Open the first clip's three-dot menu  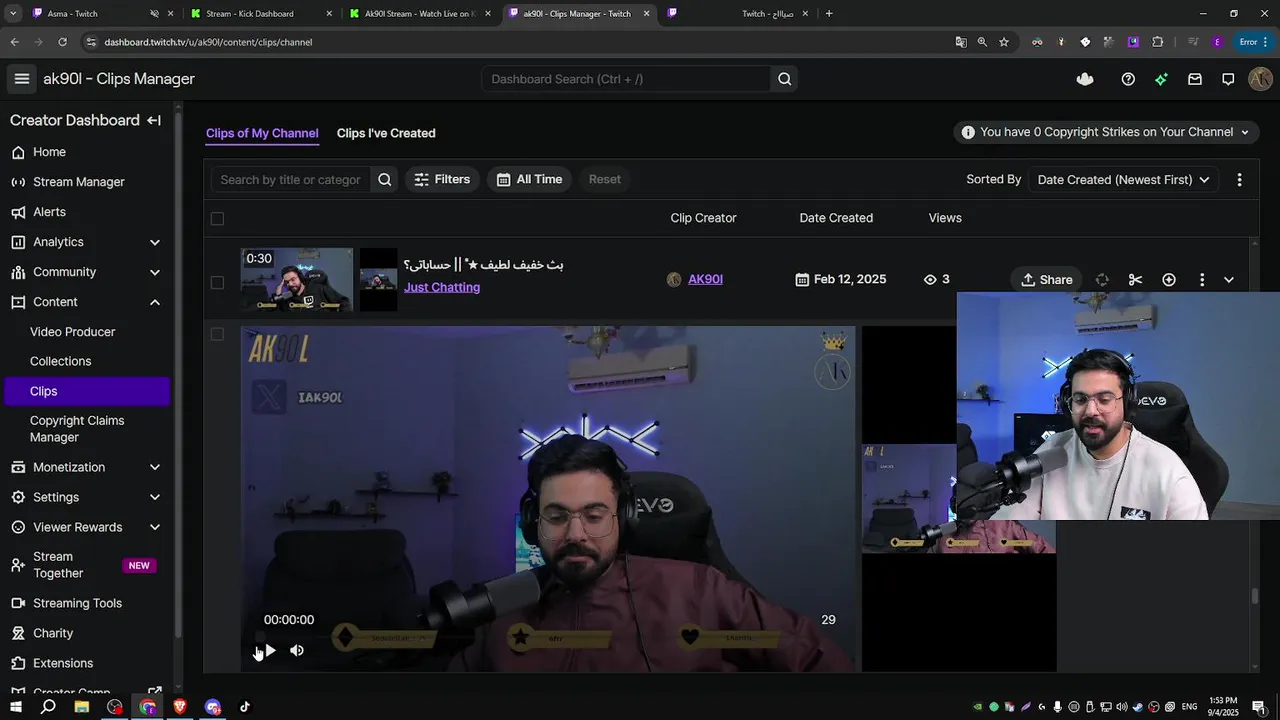[1202, 280]
